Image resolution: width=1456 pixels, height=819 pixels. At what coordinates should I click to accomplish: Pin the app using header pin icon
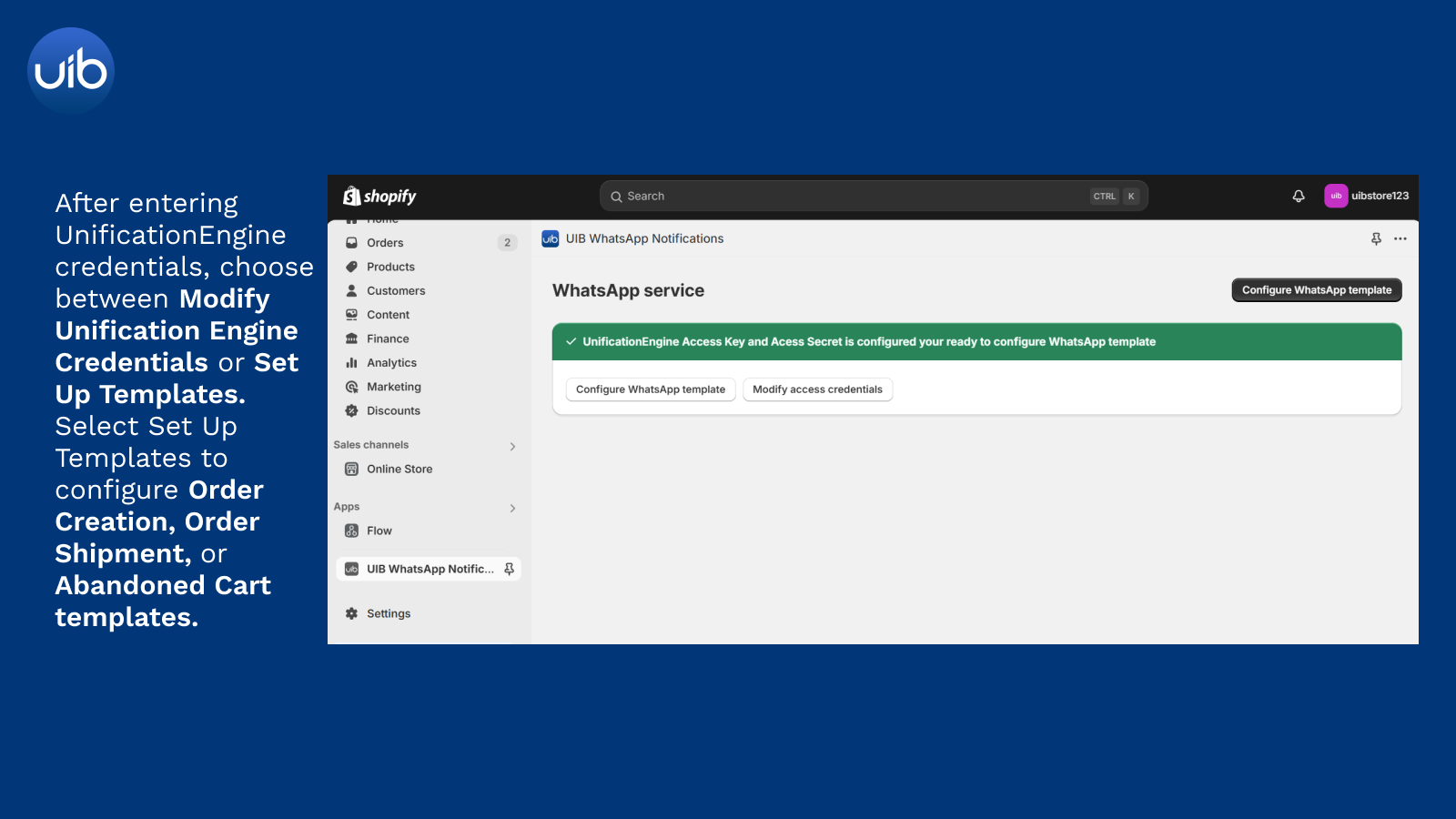tap(1376, 239)
